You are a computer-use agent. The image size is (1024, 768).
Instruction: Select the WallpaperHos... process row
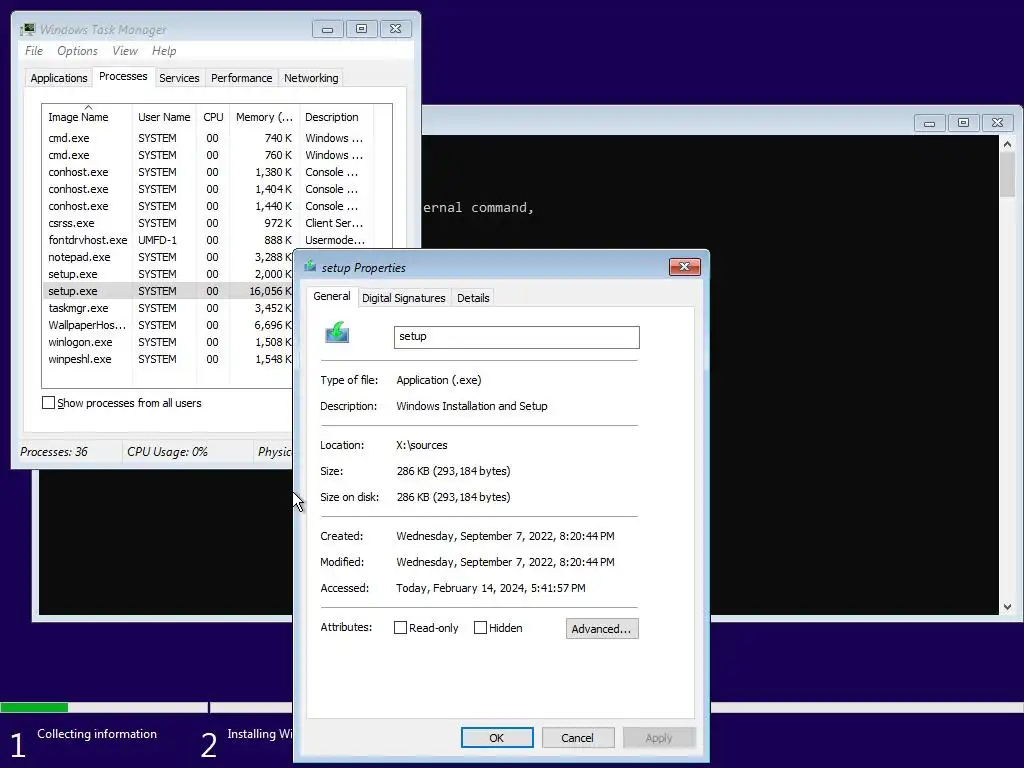coord(170,325)
